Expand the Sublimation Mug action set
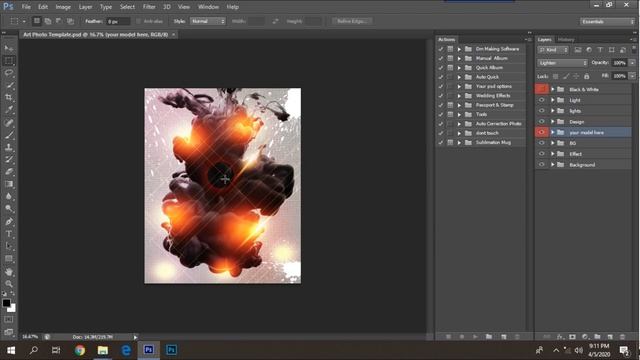 [459, 143]
